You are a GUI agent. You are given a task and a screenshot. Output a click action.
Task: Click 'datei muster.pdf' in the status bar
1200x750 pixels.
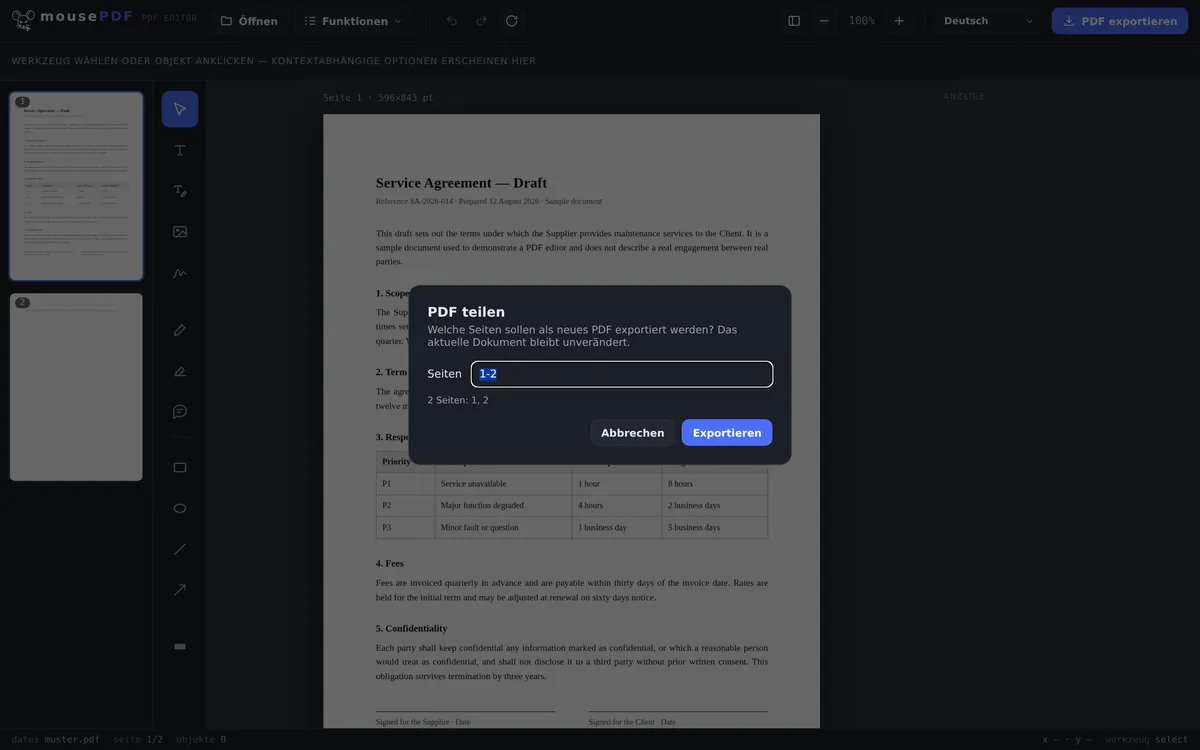coord(55,740)
